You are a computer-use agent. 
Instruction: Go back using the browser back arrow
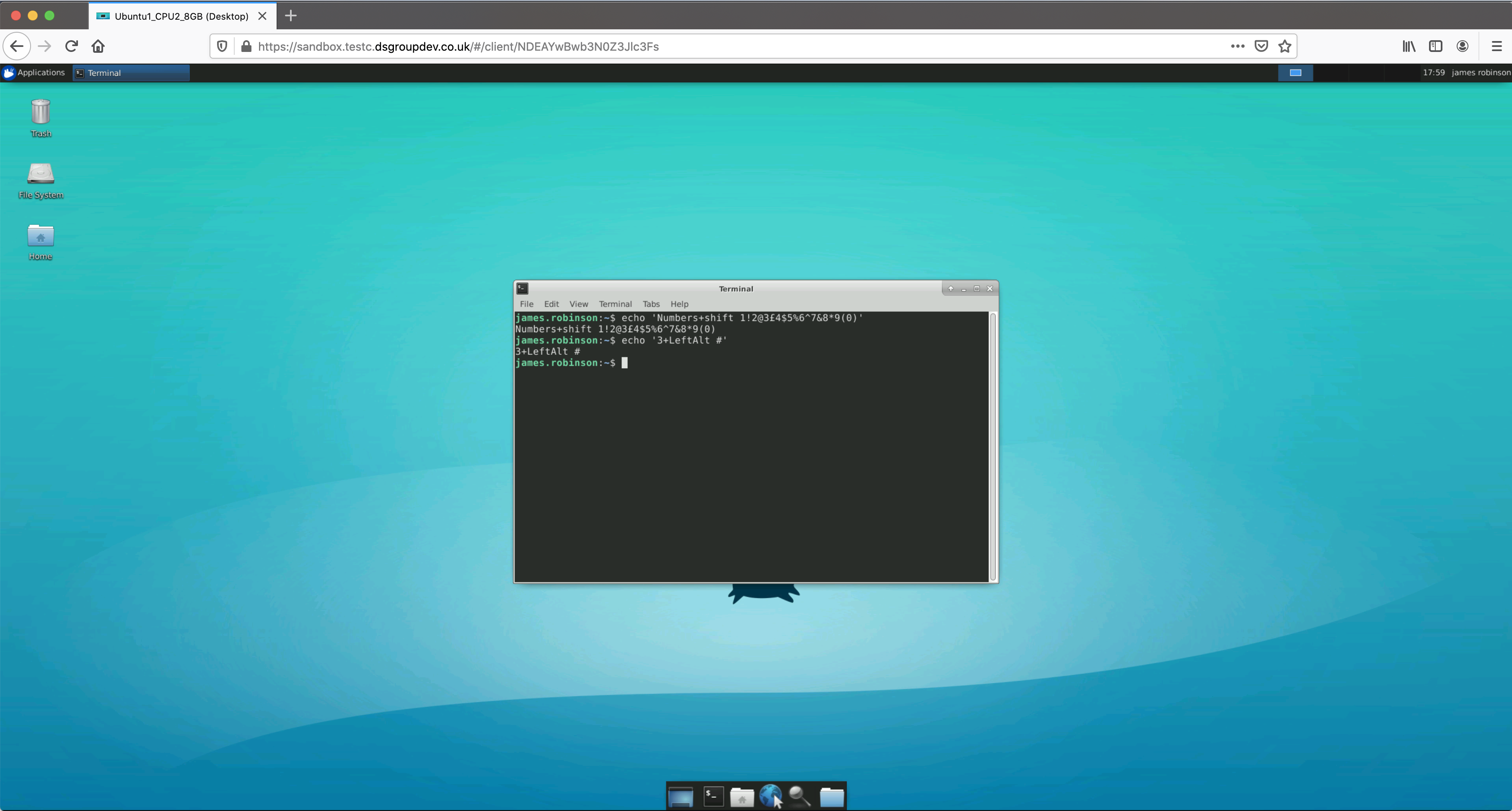pos(17,46)
